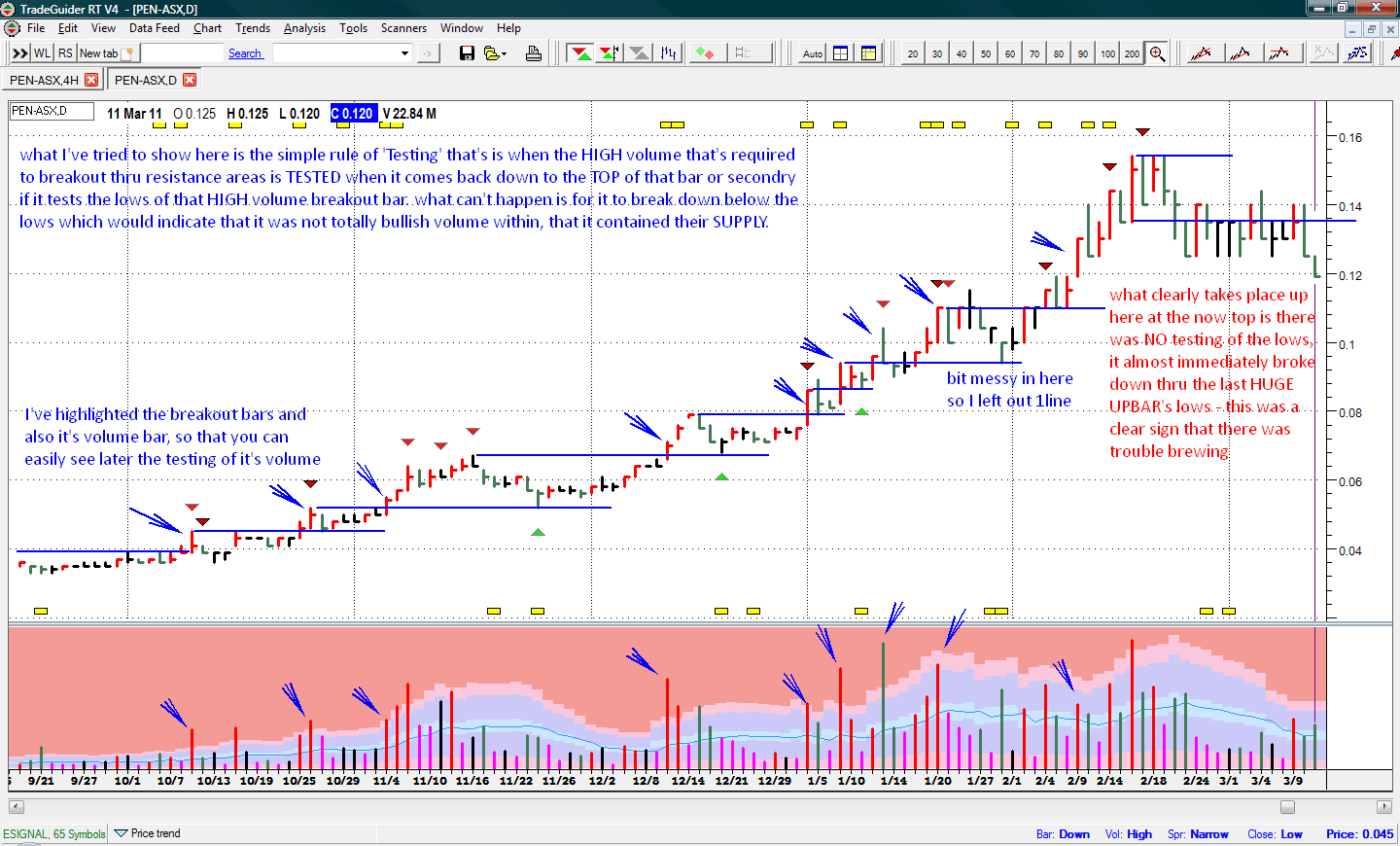Click the TradeGuider icon in the menu bar
1400x846 pixels.
click(x=13, y=28)
